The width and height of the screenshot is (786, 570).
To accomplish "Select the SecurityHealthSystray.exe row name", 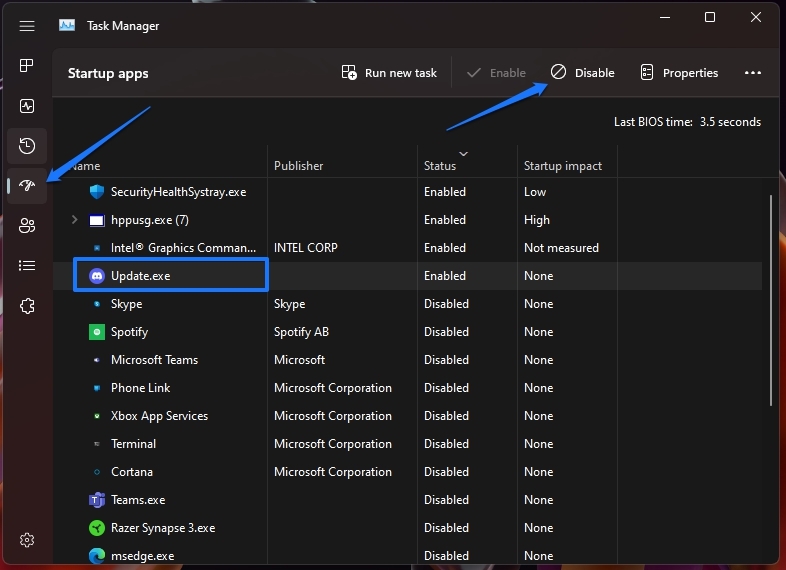I will coord(178,192).
